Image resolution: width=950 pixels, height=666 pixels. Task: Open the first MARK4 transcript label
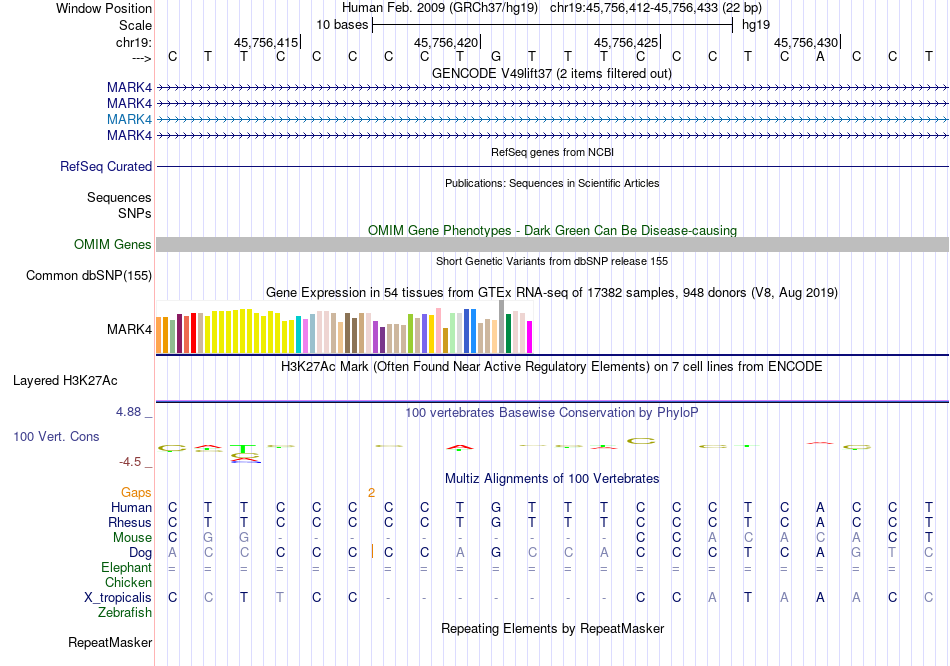(129, 88)
